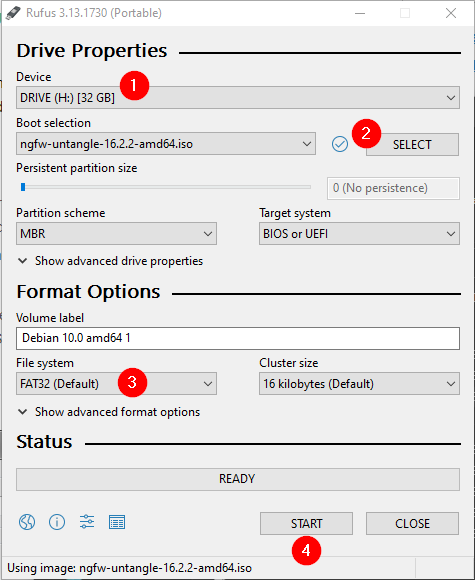Image resolution: width=475 pixels, height=580 pixels.
Task: Click the persistent partition size slider
Action: [166, 187]
